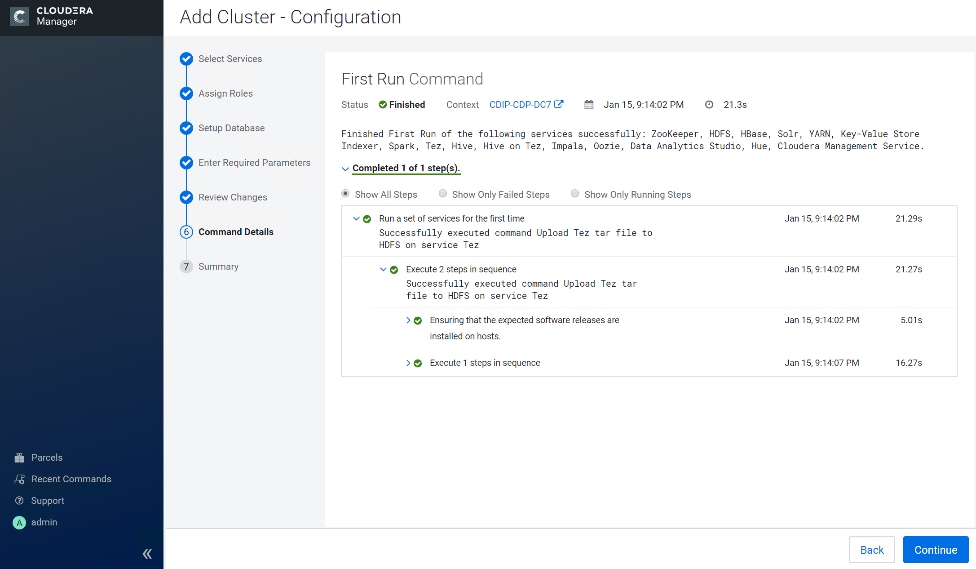This screenshot has height=569, width=976.
Task: Click success icon for Ensuring software releases
Action: (x=418, y=321)
